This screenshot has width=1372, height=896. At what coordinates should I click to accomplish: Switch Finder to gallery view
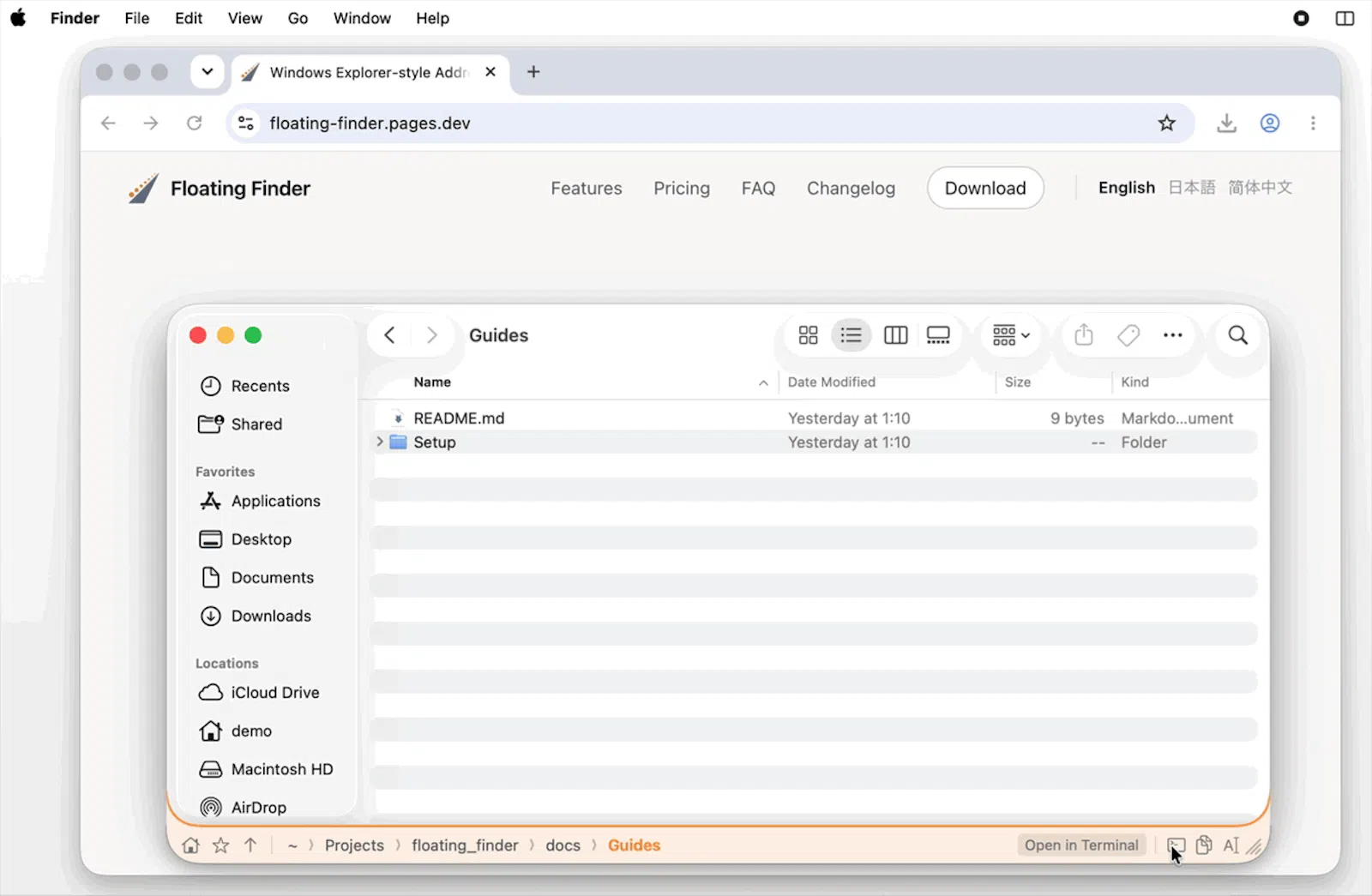click(938, 335)
